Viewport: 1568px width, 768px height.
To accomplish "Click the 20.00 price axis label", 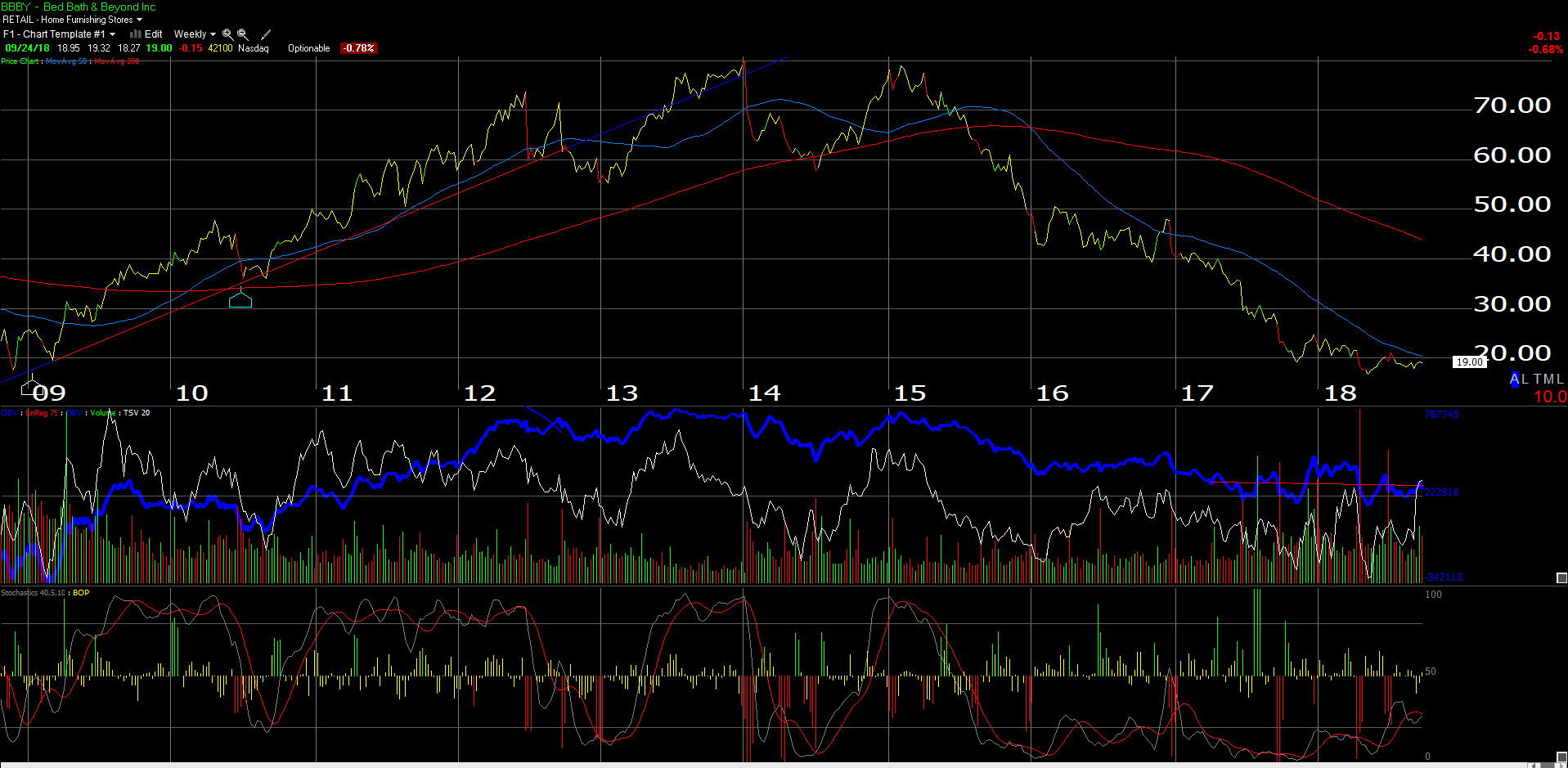I will click(1512, 353).
